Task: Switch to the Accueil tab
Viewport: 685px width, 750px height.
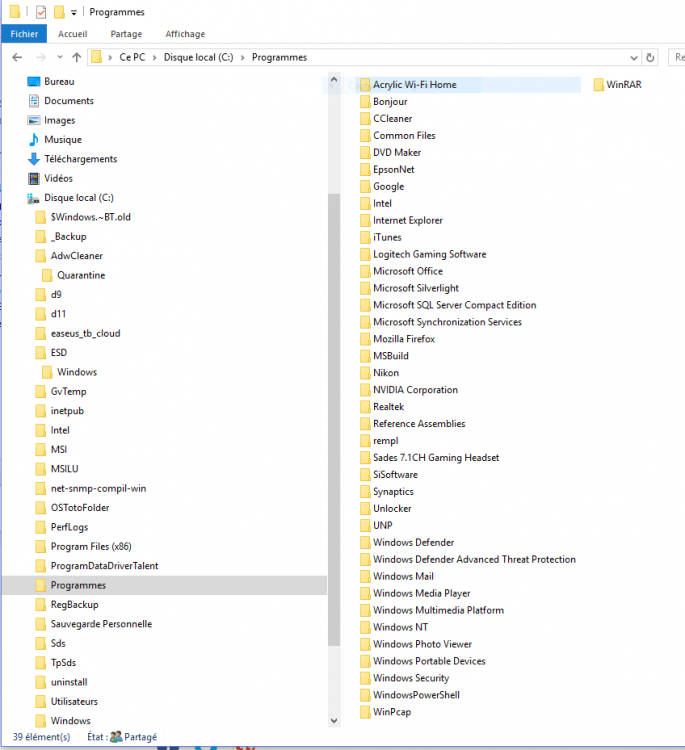Action: pos(73,34)
